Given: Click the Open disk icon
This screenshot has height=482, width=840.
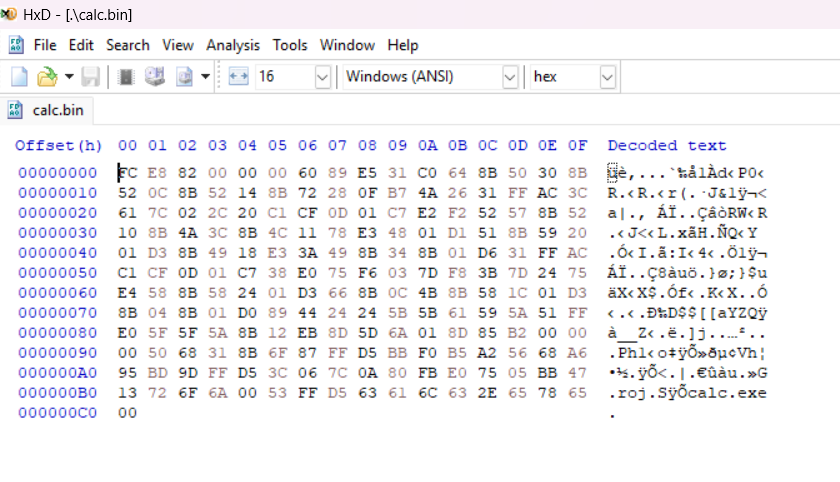Looking at the screenshot, I should 154,77.
